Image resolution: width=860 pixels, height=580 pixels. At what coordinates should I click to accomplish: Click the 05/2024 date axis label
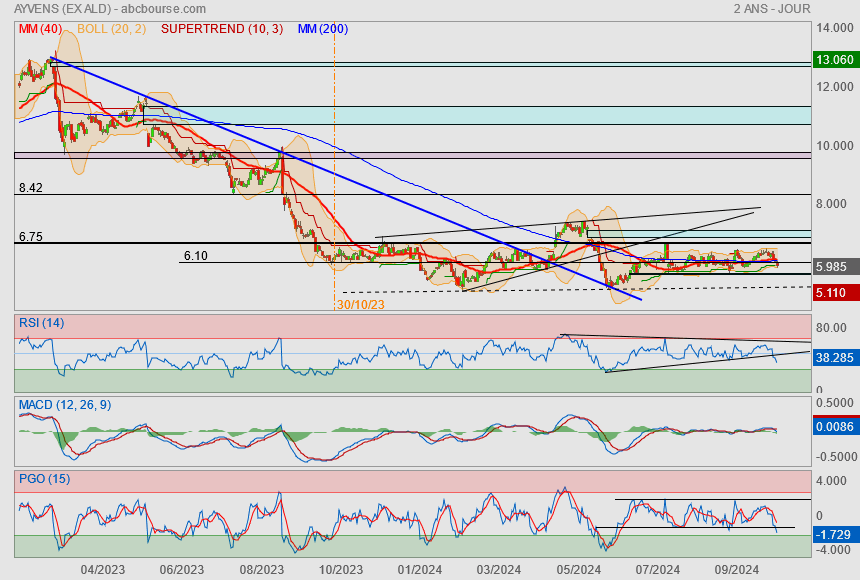click(x=578, y=570)
